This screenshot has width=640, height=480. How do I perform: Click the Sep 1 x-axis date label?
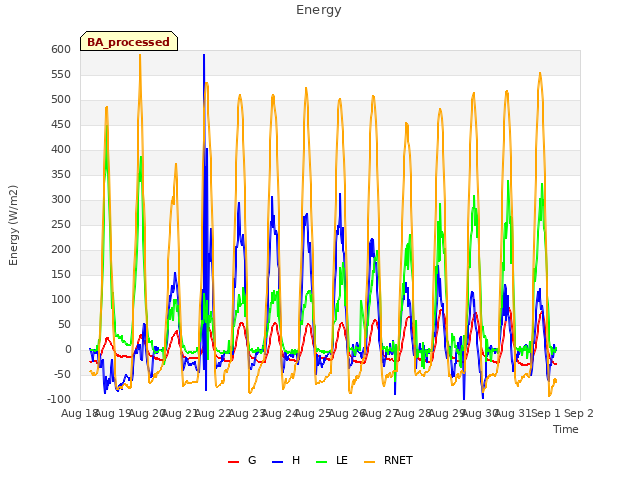pyautogui.click(x=546, y=413)
